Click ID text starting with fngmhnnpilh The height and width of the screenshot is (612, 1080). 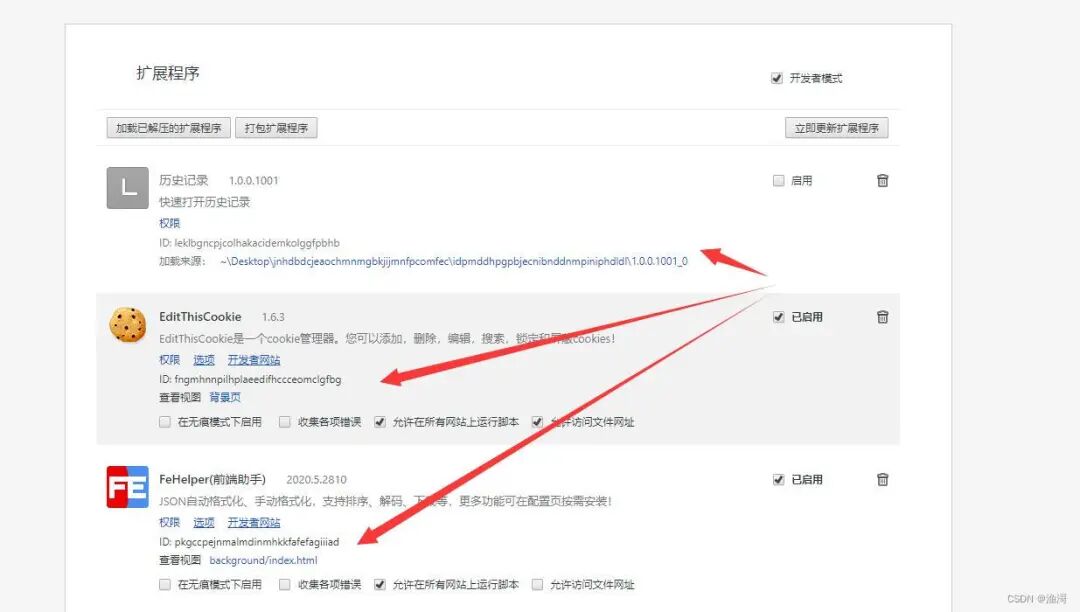250,379
